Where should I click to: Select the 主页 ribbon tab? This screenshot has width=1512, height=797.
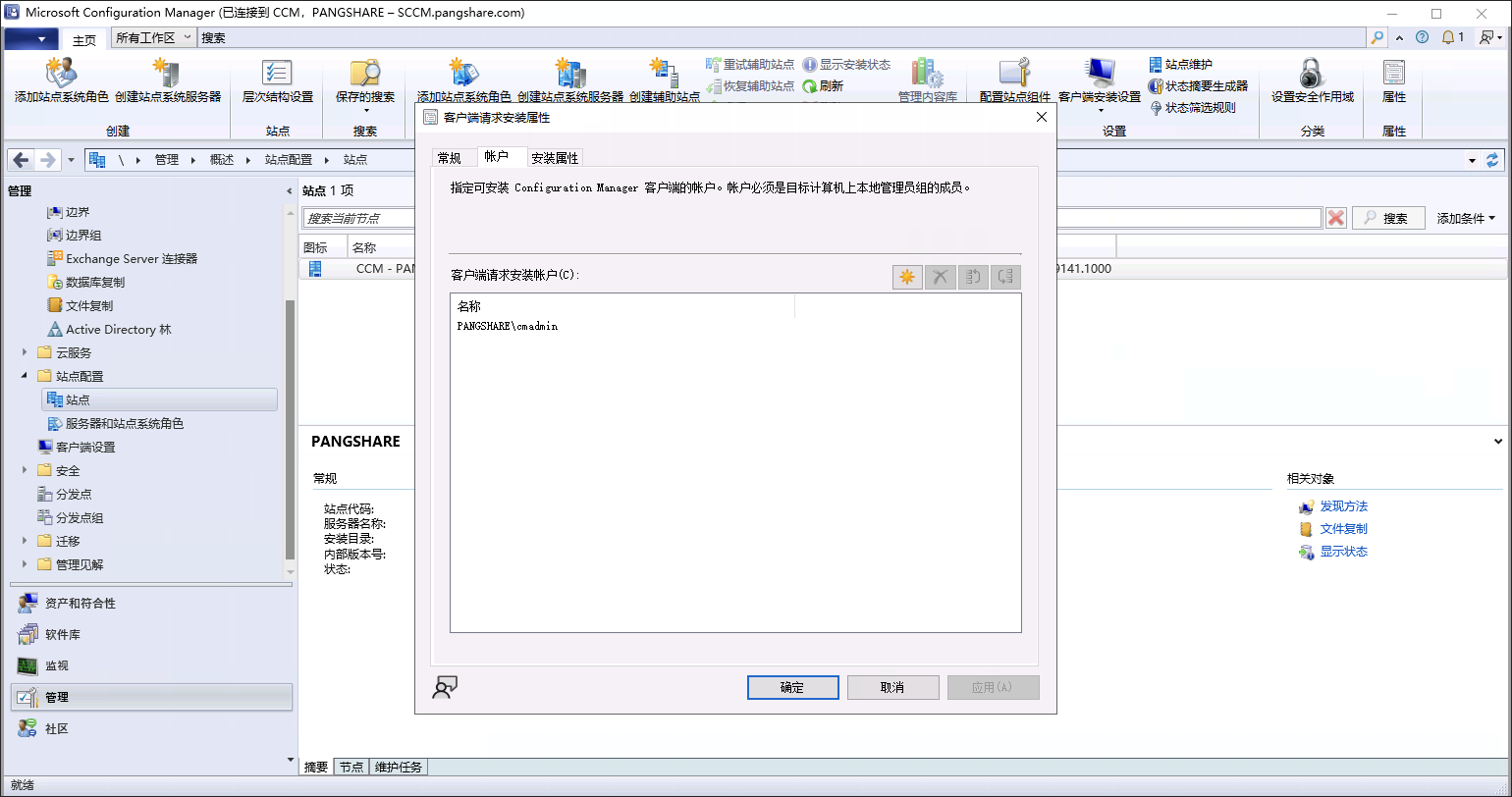tap(84, 39)
